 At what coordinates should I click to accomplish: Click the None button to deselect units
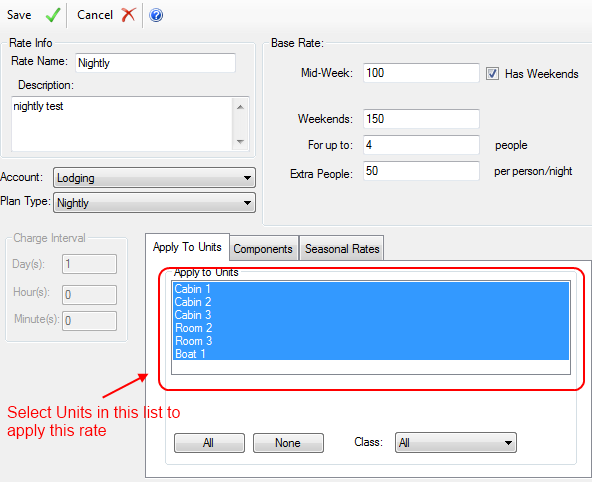tap(288, 443)
